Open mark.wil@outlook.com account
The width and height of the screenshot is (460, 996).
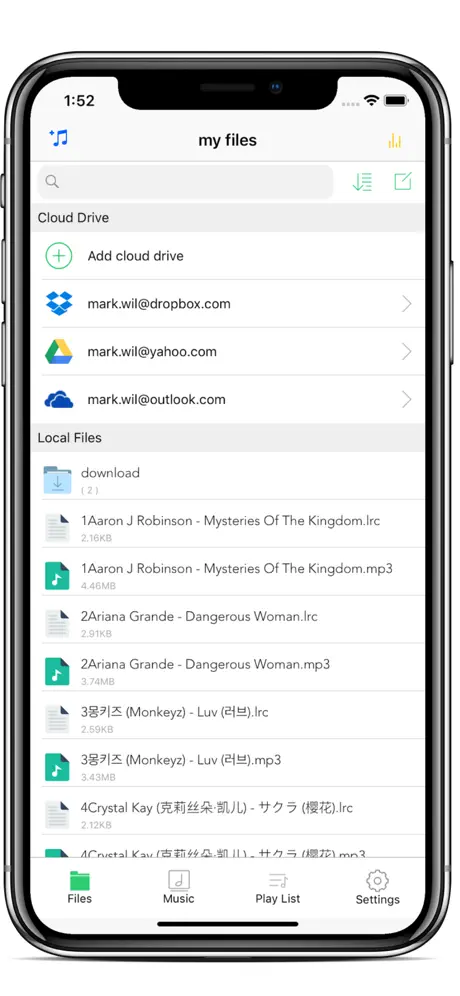[x=156, y=400]
